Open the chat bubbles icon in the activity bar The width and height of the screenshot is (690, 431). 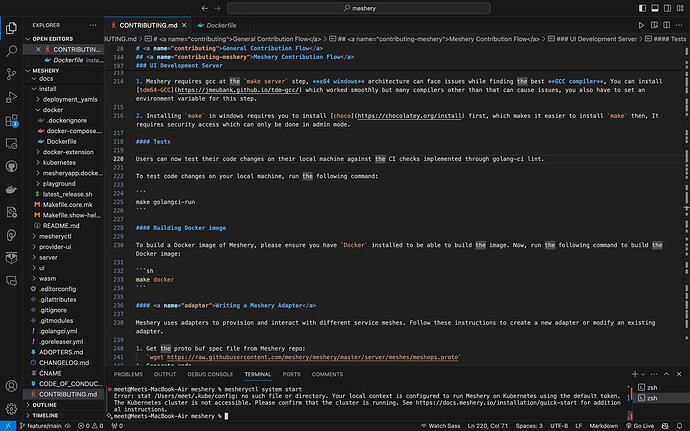point(11,281)
